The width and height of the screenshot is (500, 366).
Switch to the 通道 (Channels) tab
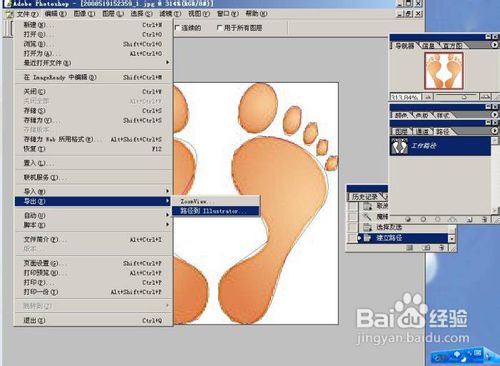[422, 132]
